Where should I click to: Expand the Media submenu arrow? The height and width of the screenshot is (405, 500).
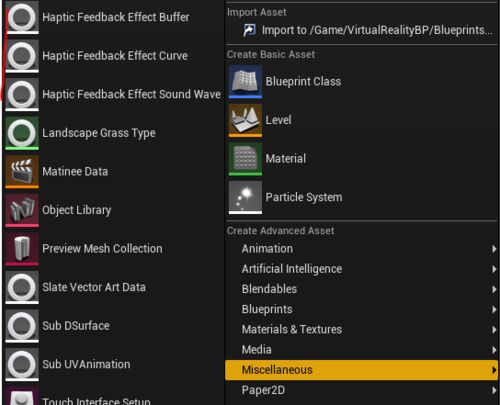pyautogui.click(x=494, y=350)
